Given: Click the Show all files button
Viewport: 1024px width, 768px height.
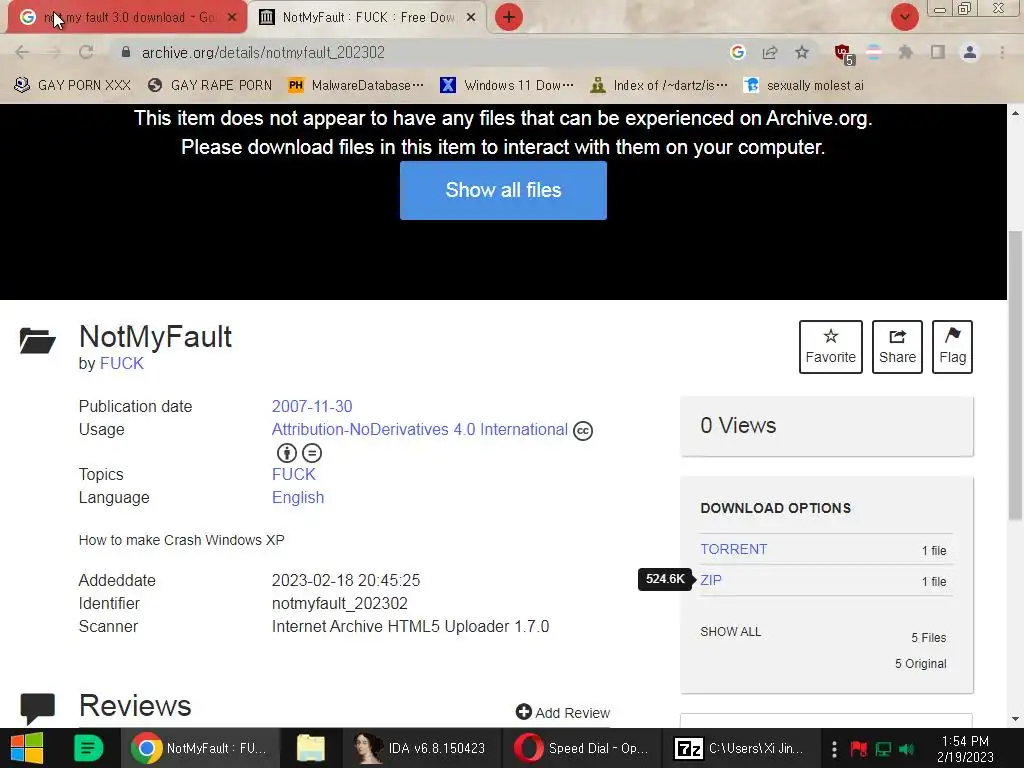Looking at the screenshot, I should (503, 190).
